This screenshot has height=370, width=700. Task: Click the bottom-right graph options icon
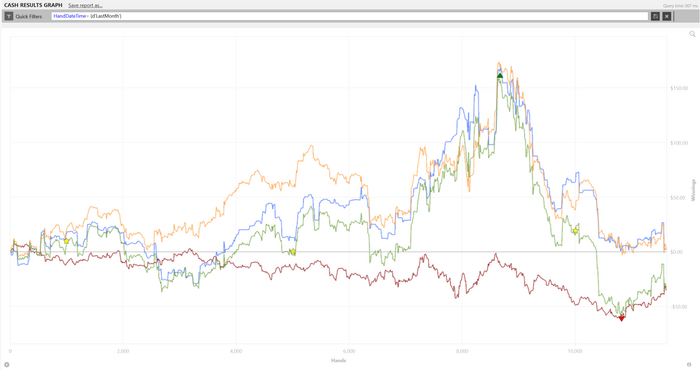tap(689, 365)
